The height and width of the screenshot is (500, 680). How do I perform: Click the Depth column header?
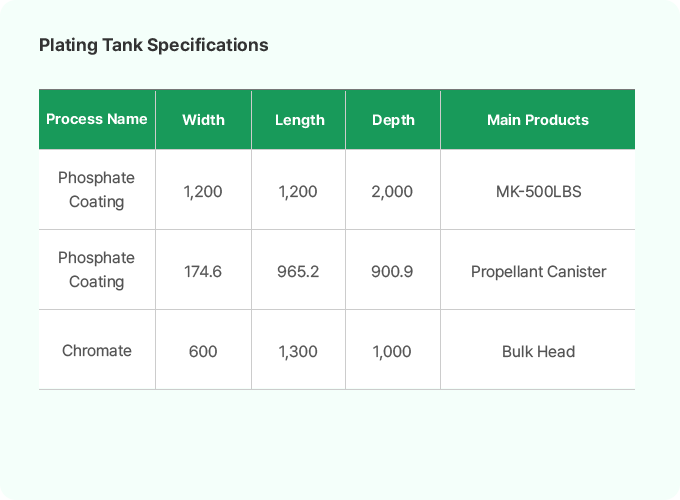click(x=393, y=120)
